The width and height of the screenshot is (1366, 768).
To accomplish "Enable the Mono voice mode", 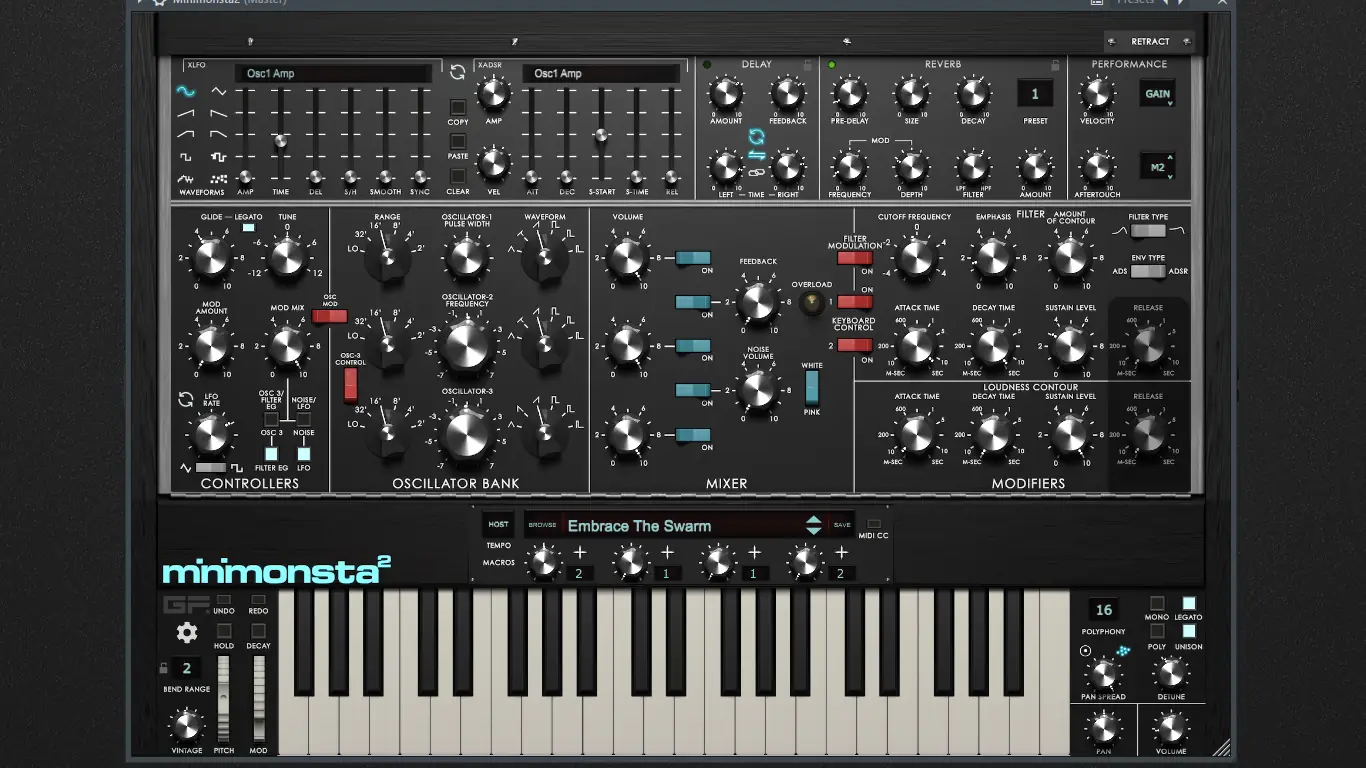I will tap(1157, 603).
